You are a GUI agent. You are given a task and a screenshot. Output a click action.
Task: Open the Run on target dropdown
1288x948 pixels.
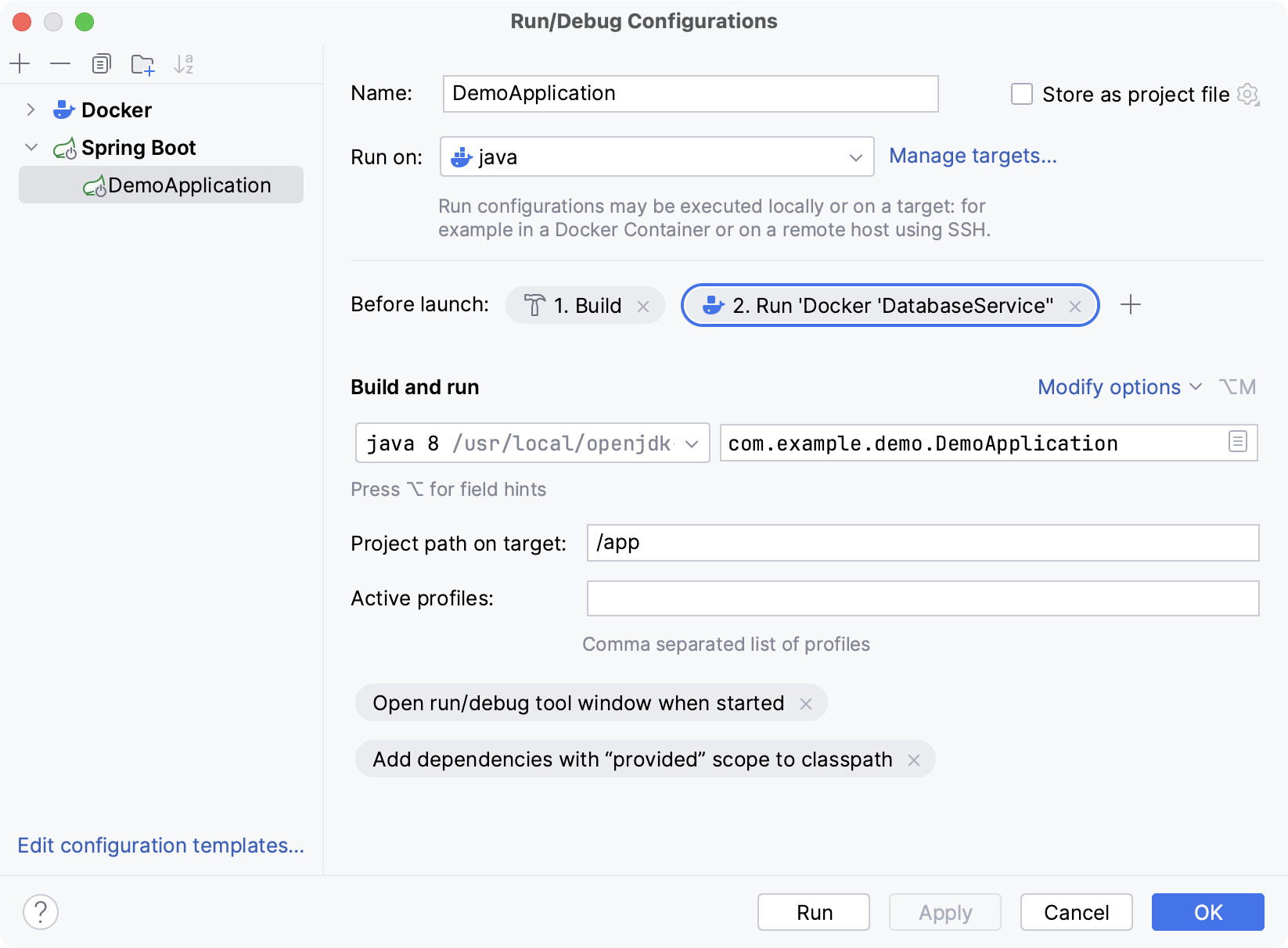click(857, 156)
